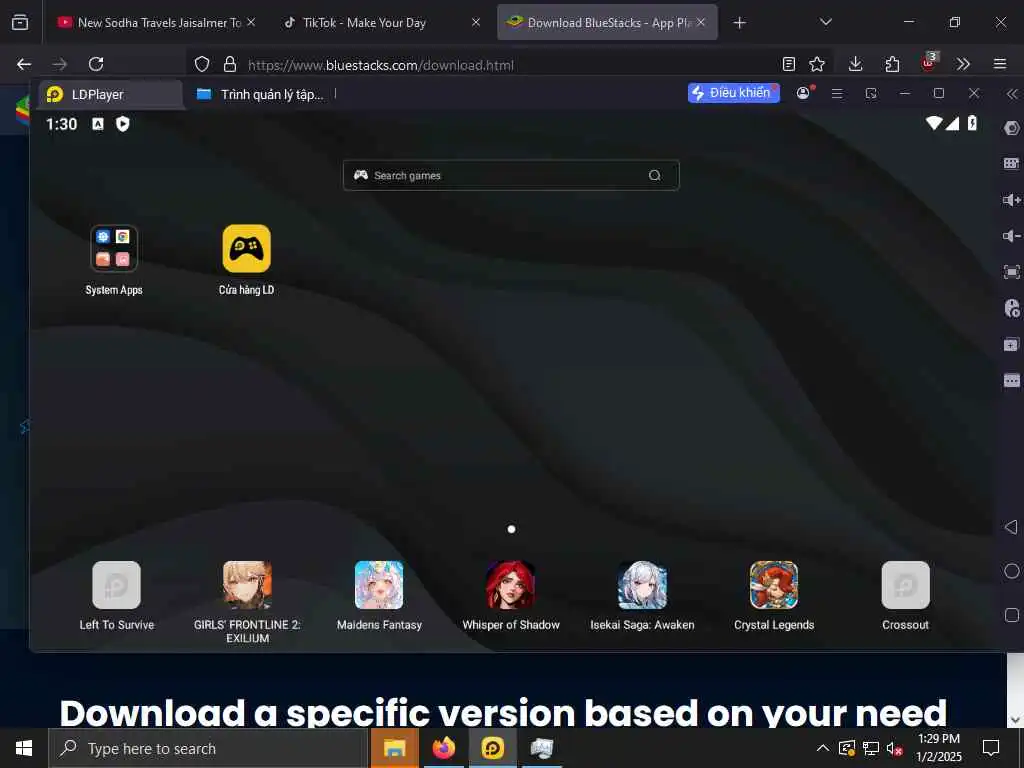Screen dimensions: 1024x768
Task: Open the network tray icon
Action: 871,748
